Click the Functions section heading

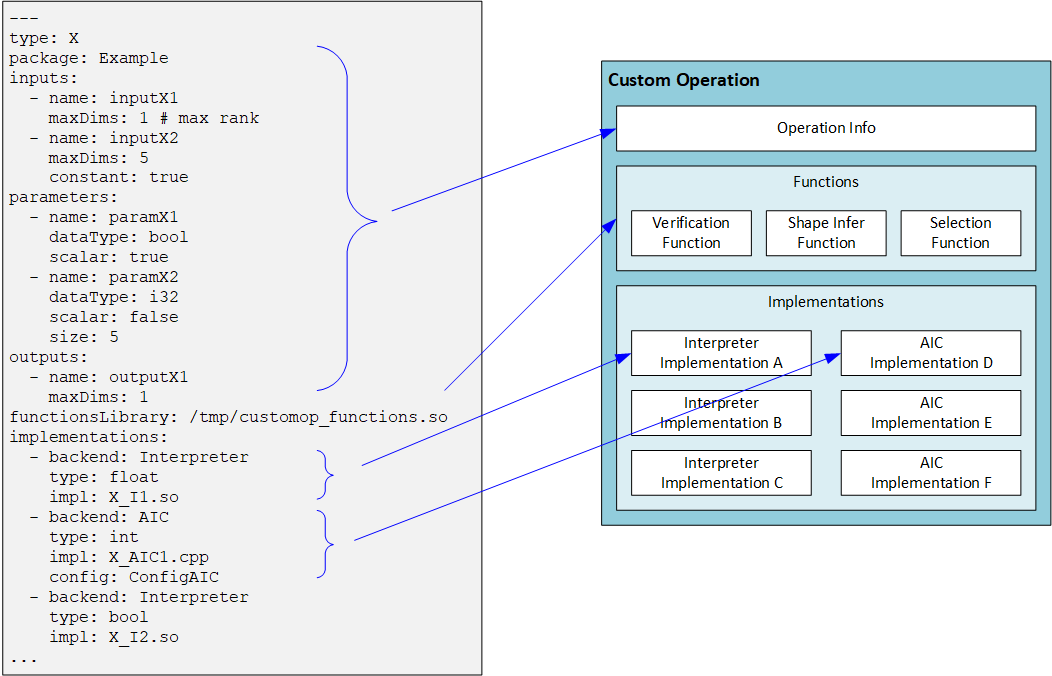825,182
